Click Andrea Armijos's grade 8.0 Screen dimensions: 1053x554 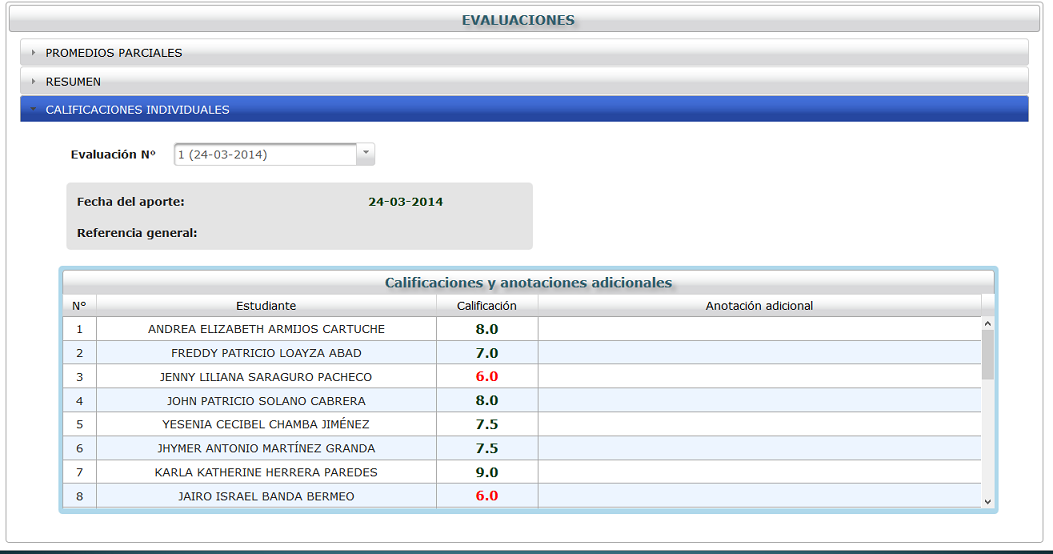(x=487, y=329)
